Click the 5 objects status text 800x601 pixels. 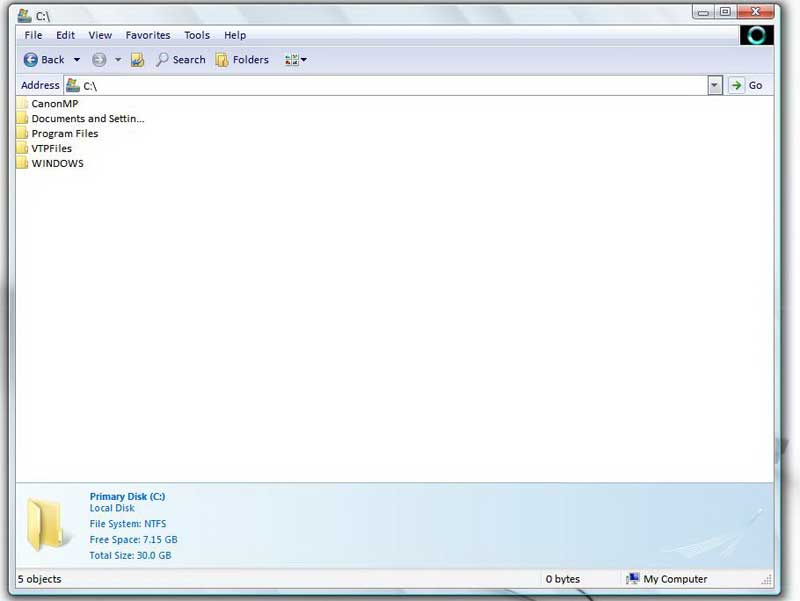point(39,579)
